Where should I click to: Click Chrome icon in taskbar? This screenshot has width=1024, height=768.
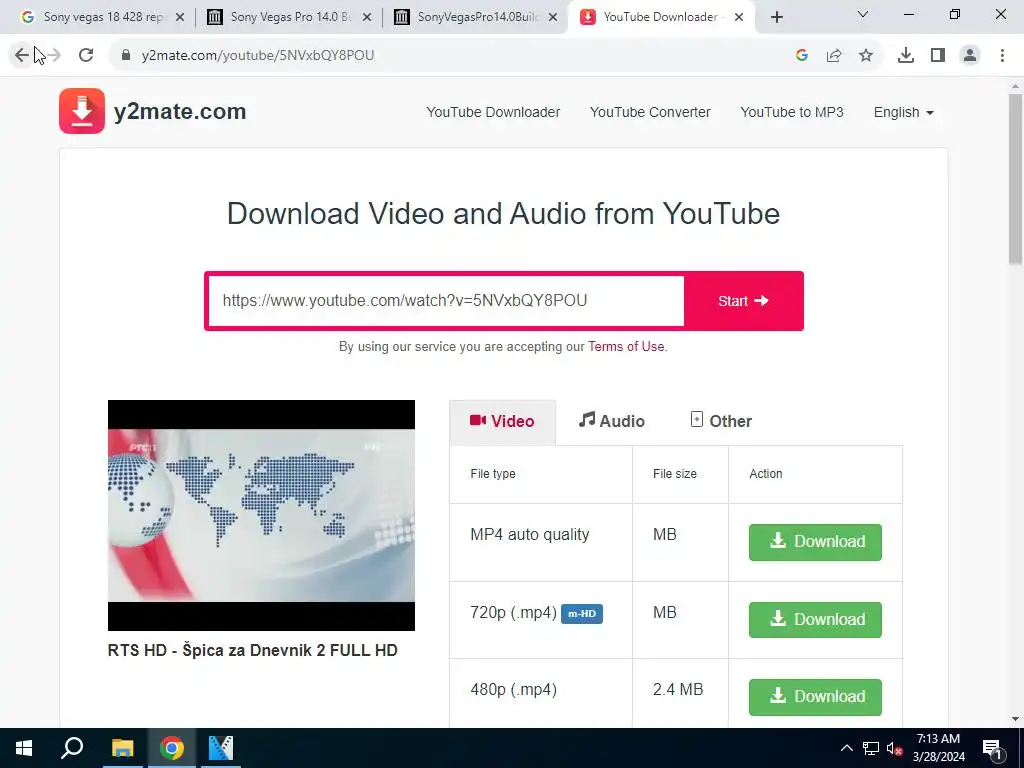coord(172,748)
